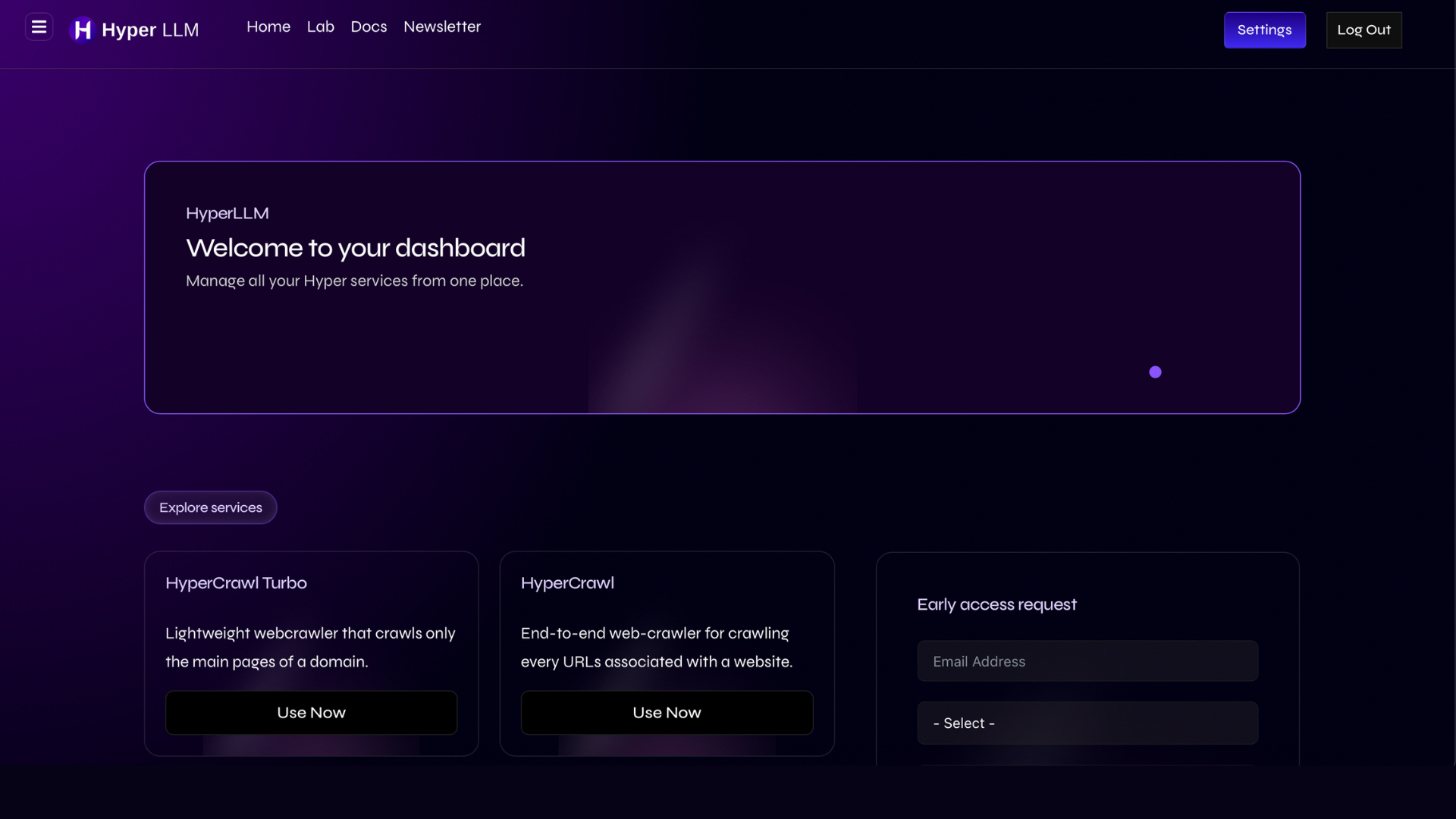1456x819 pixels.
Task: Click the Log Out button
Action: point(1363,30)
